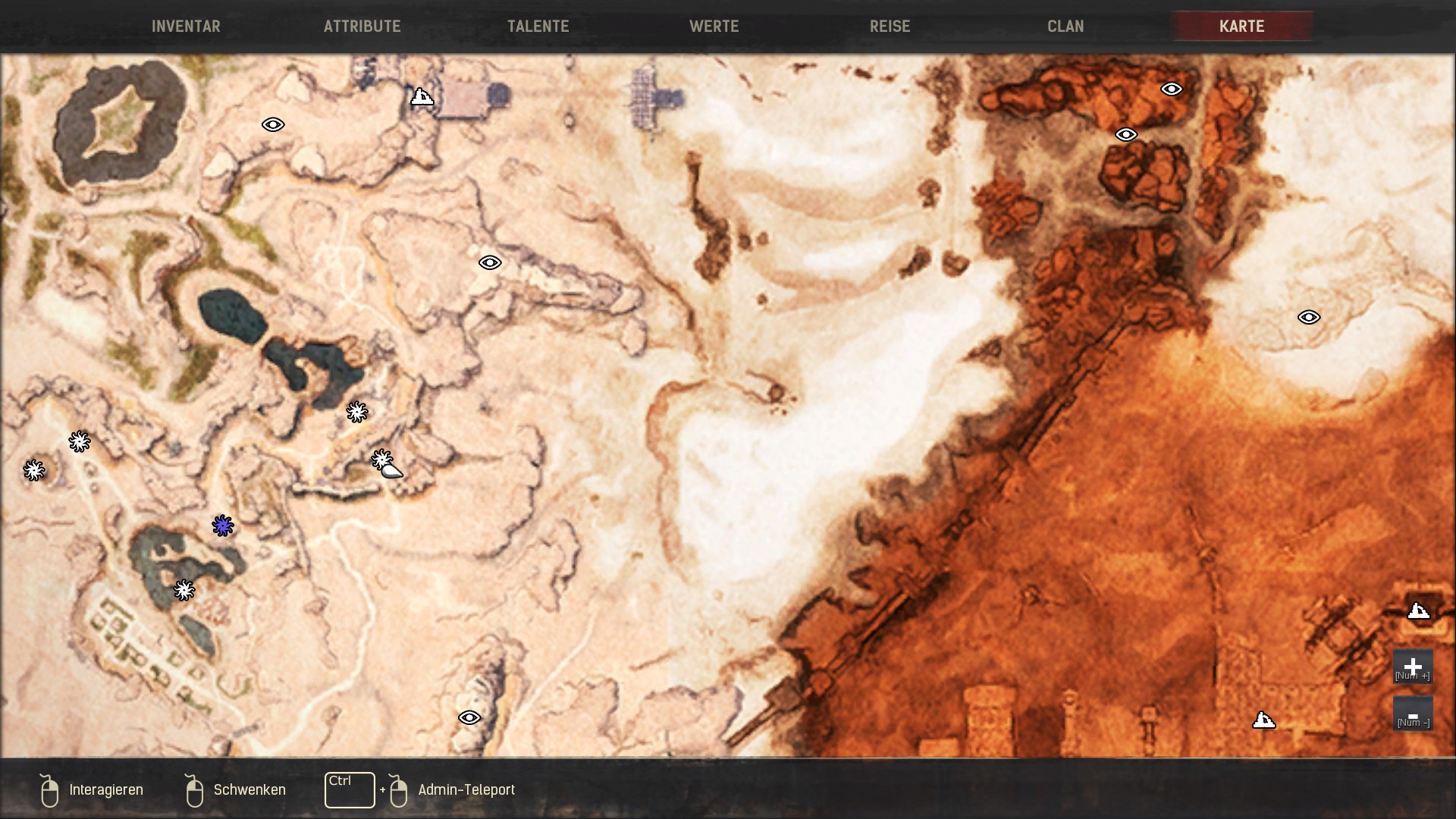Screen dimensions: 1456x819
Task: Select the eye marker in the map center plateau
Action: click(x=490, y=262)
